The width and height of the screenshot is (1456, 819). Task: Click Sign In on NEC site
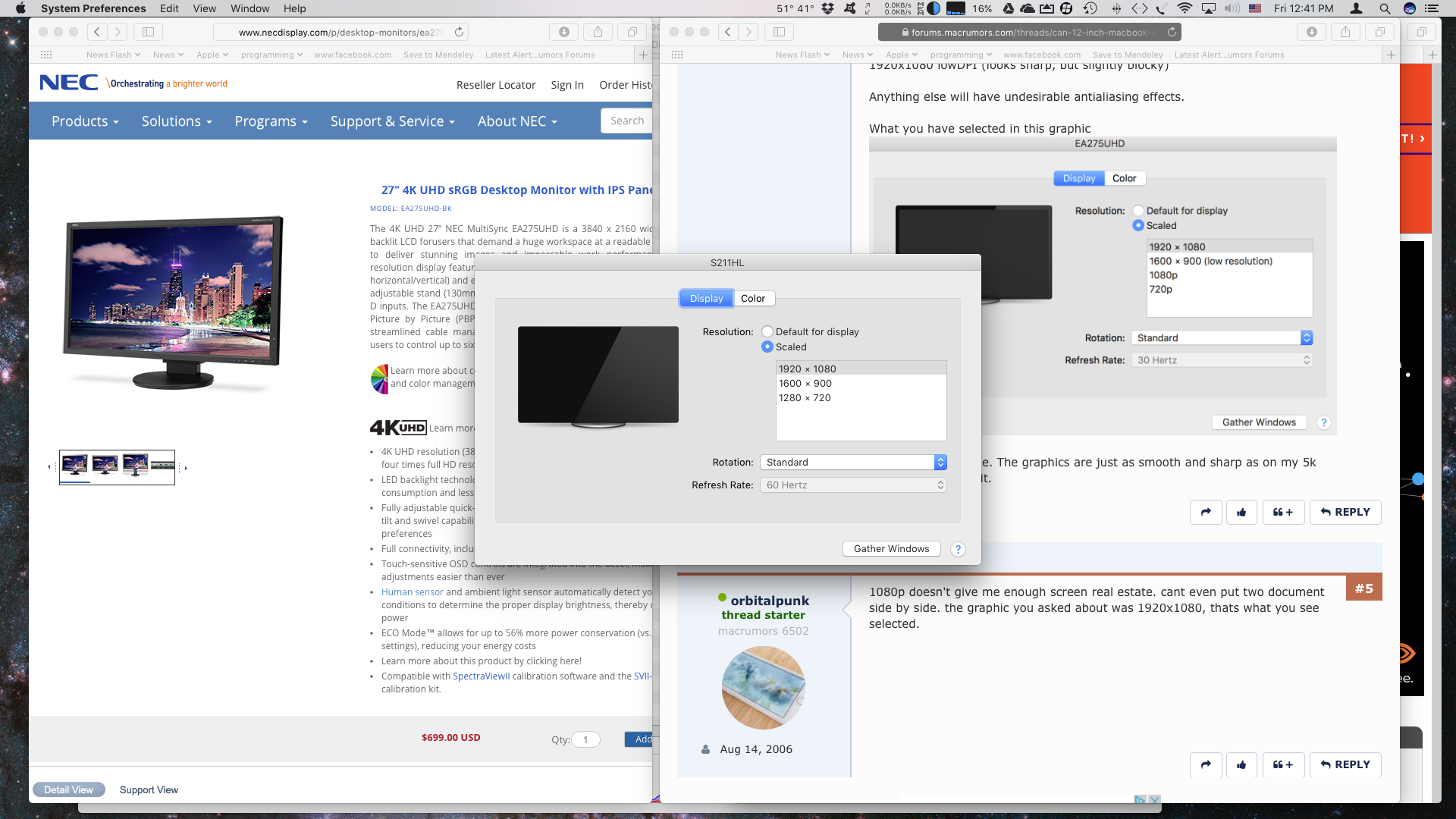[567, 85]
